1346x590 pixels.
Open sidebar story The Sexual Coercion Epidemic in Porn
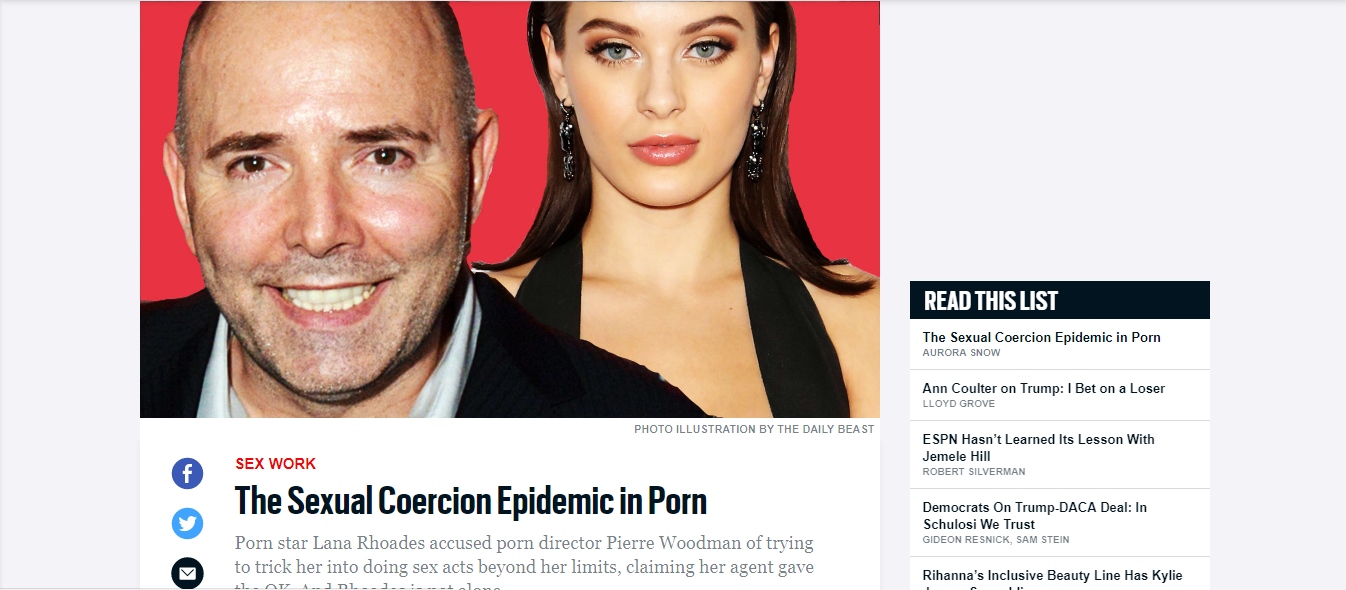[x=1041, y=337]
